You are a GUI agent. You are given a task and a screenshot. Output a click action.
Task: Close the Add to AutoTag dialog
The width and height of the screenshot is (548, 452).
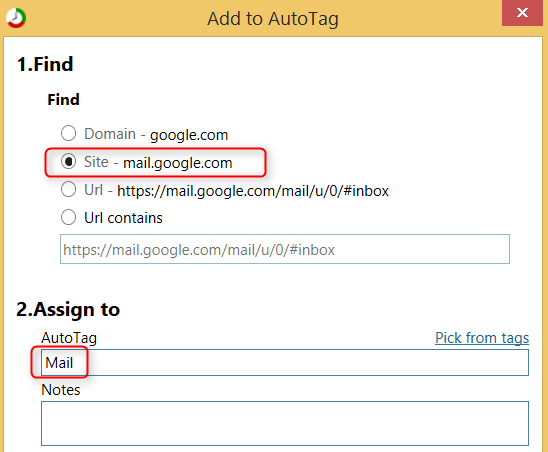pyautogui.click(x=522, y=13)
